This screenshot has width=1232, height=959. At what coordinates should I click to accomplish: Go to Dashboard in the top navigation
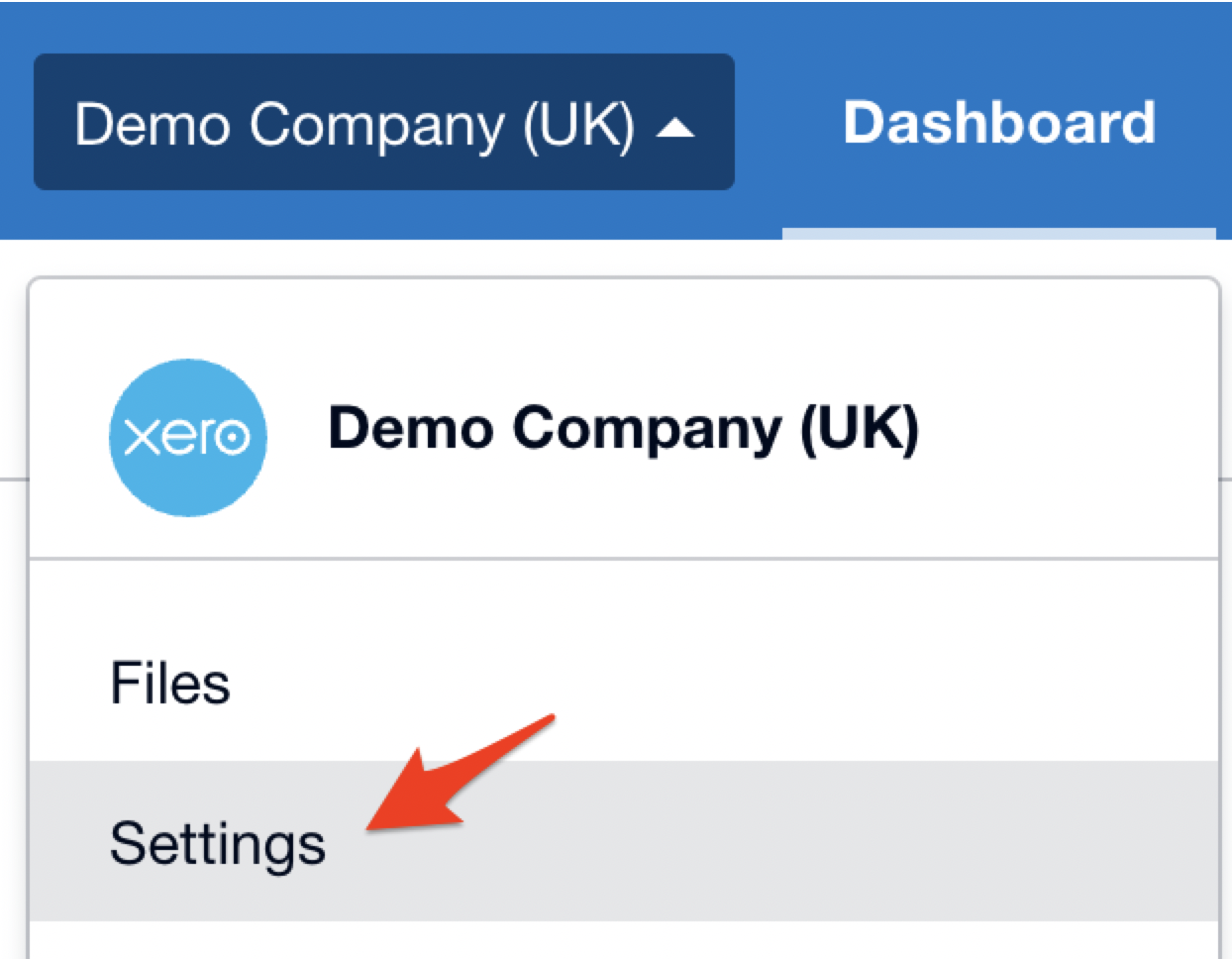coord(998,123)
